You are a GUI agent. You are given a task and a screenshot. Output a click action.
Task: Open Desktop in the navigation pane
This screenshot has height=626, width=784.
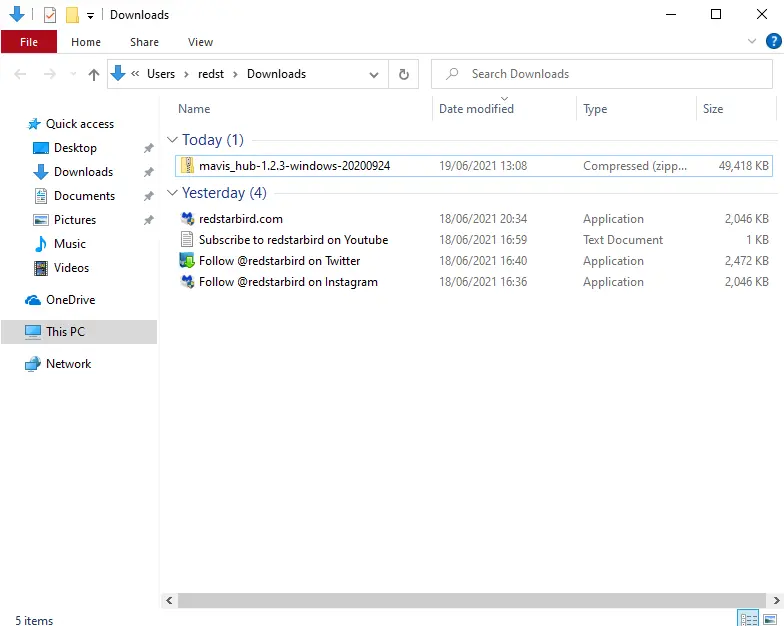[x=75, y=148]
